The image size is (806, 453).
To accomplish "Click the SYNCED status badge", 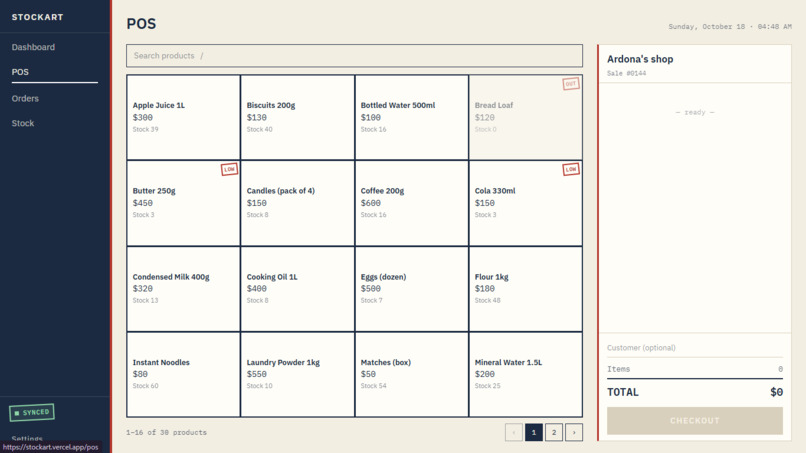I will click(x=32, y=412).
